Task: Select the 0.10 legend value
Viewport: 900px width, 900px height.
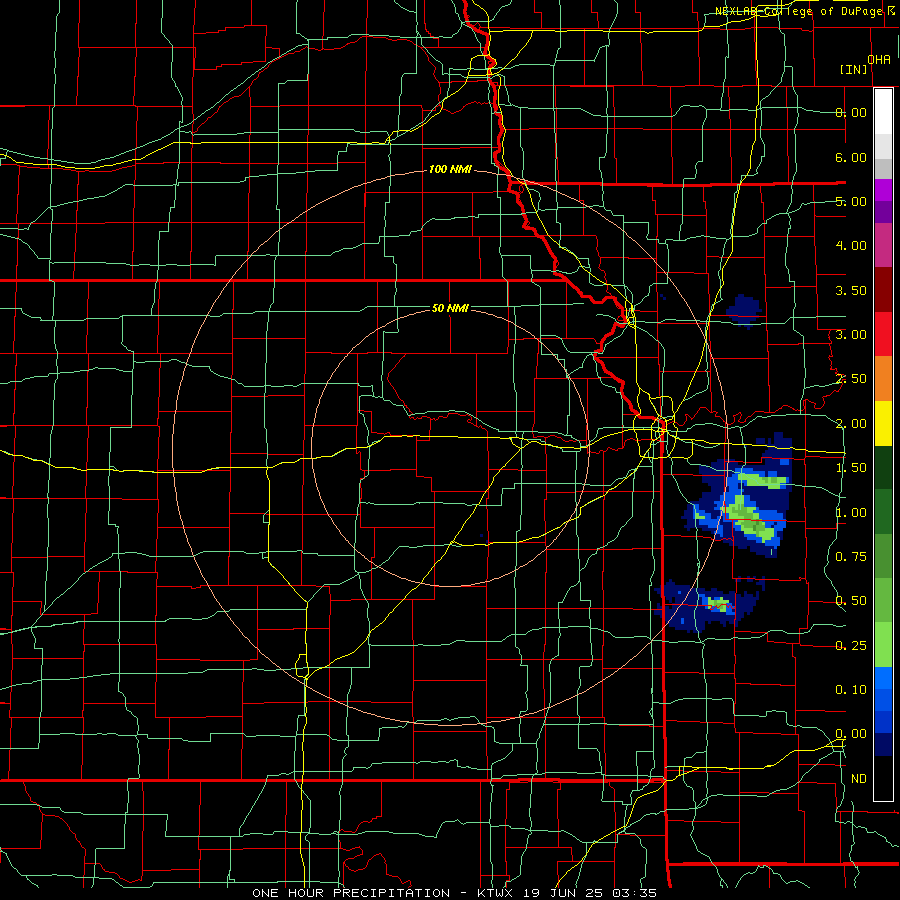Action: click(851, 690)
